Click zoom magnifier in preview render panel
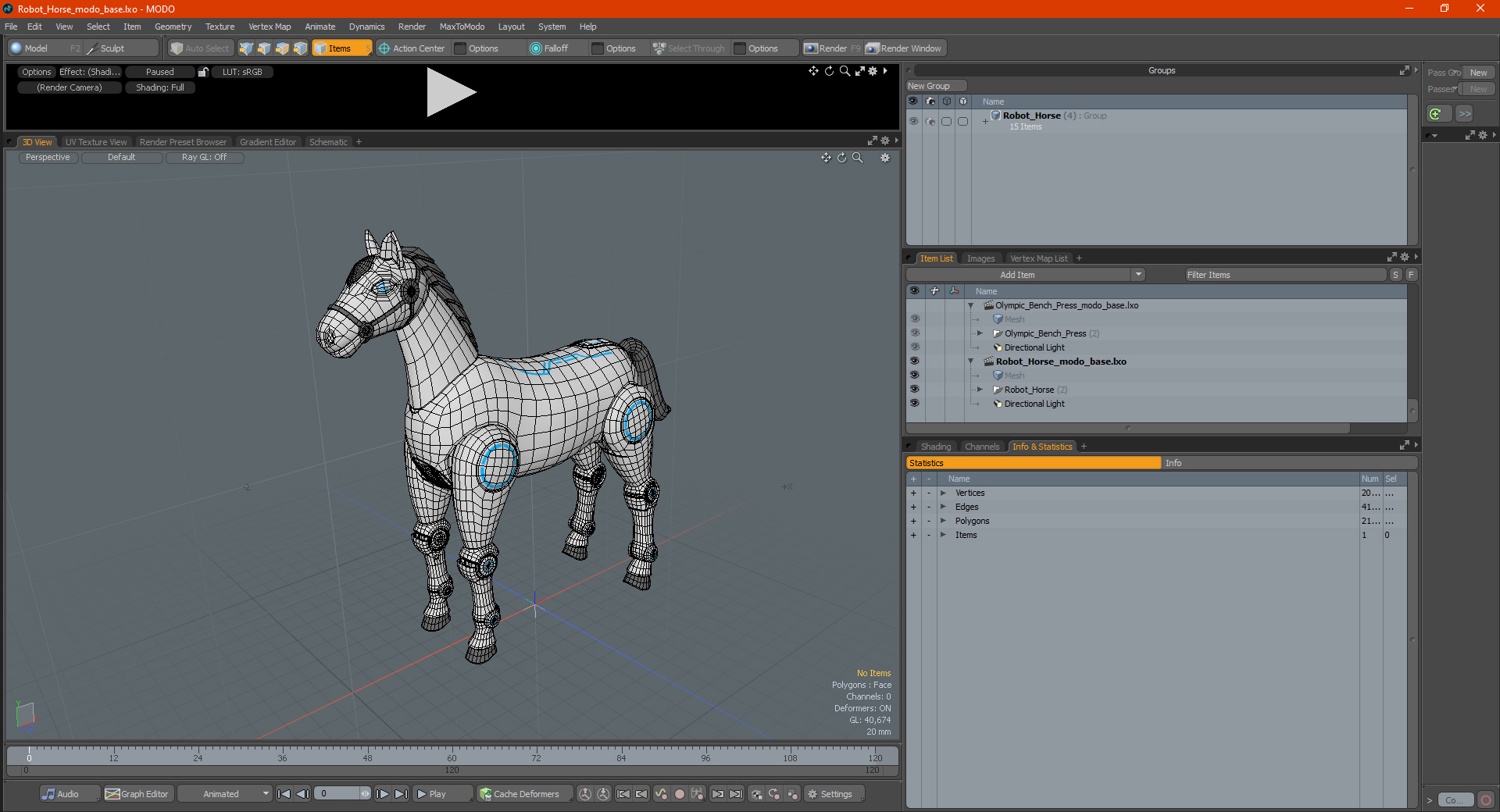Screen dimensions: 1500x812 (x=845, y=71)
